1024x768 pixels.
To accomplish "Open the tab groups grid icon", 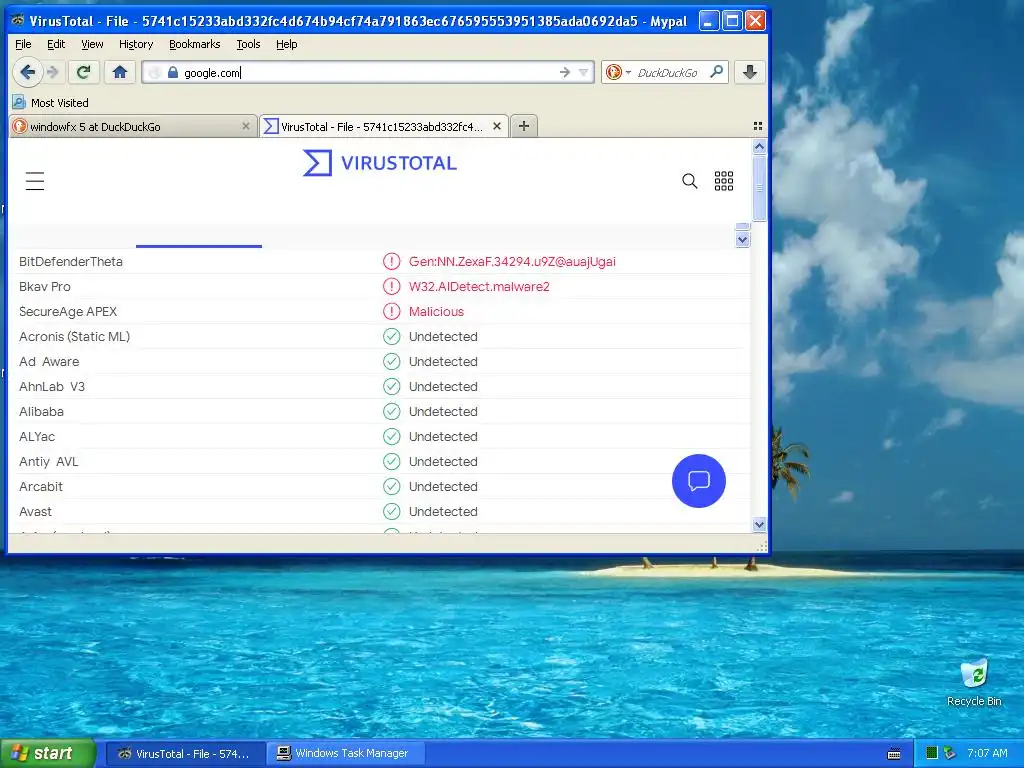I will click(758, 126).
